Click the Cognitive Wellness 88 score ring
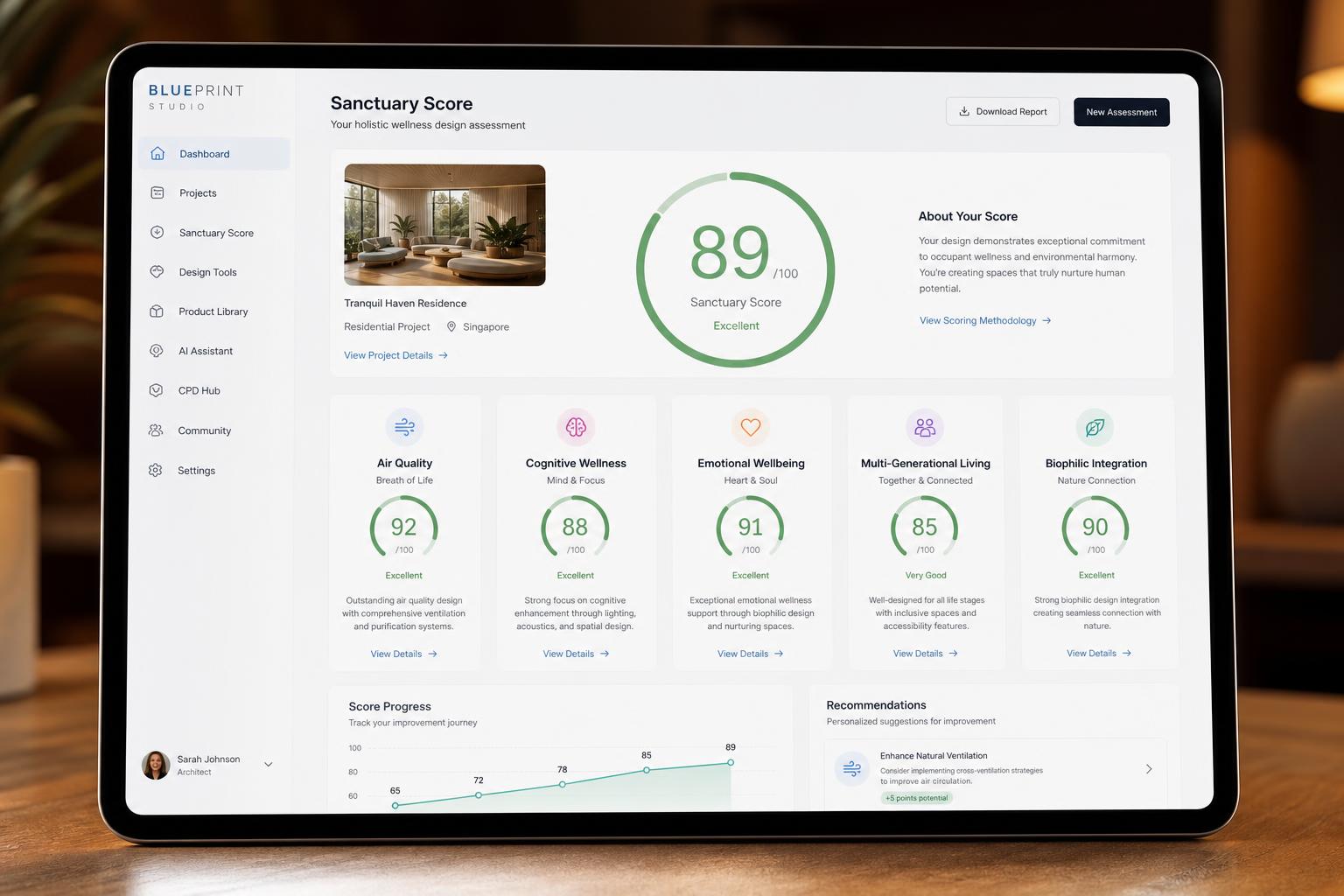The width and height of the screenshot is (1344, 896). coord(575,528)
